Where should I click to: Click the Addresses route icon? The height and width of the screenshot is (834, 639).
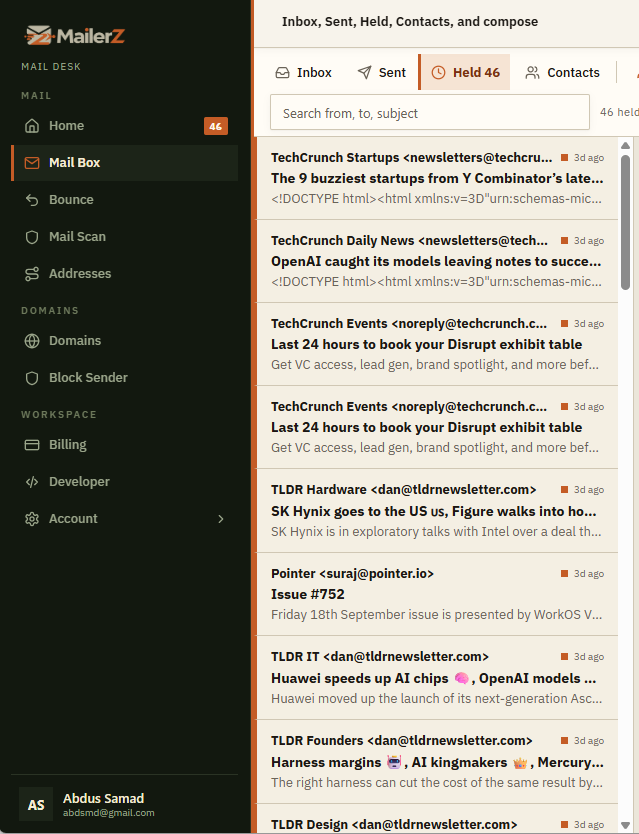(x=32, y=274)
